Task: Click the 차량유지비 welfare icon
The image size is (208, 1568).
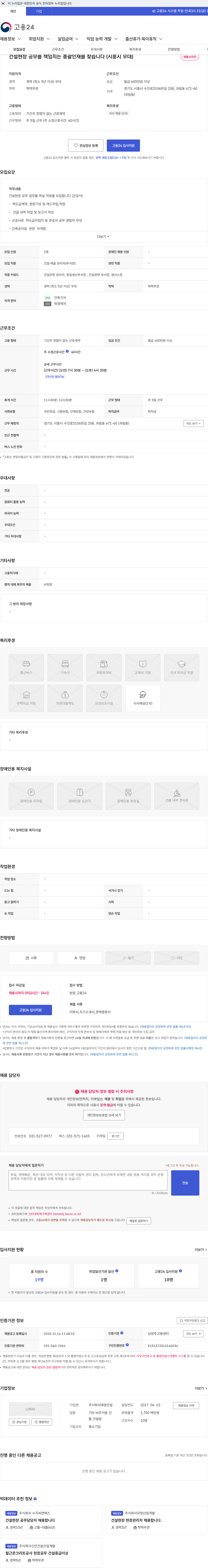Action: [104, 667]
